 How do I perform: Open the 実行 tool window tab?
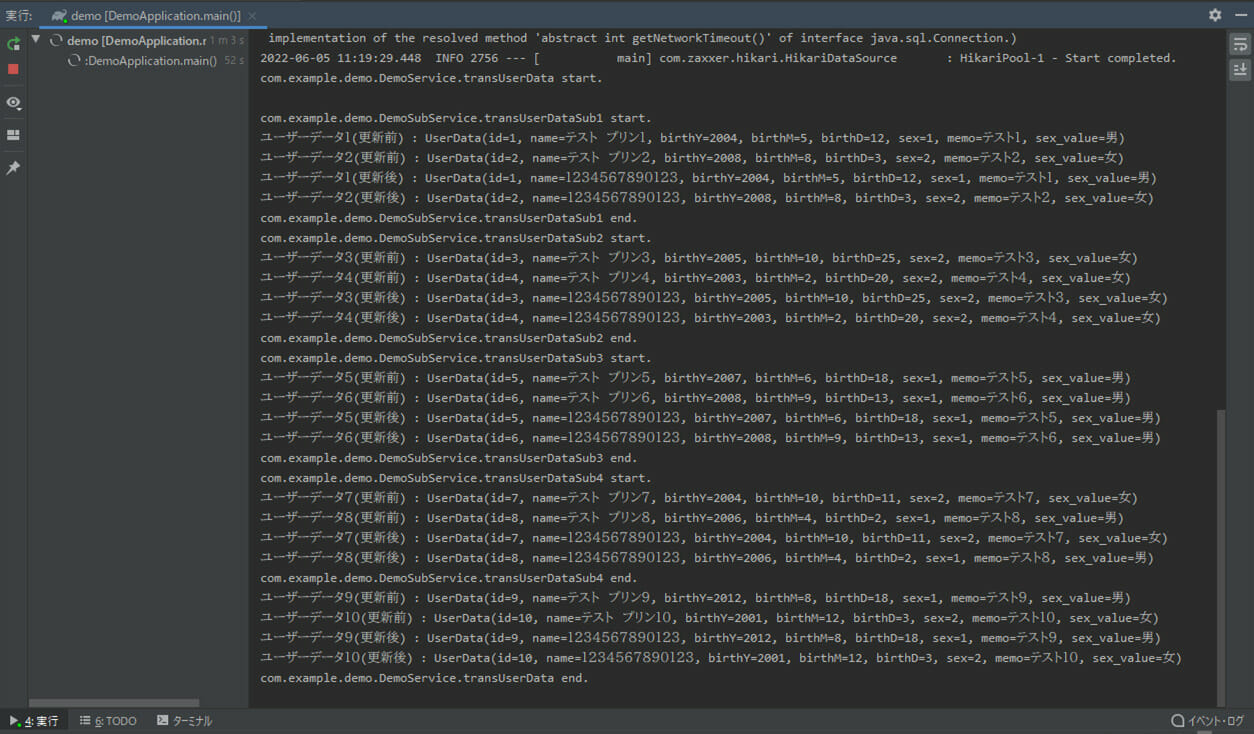35,721
